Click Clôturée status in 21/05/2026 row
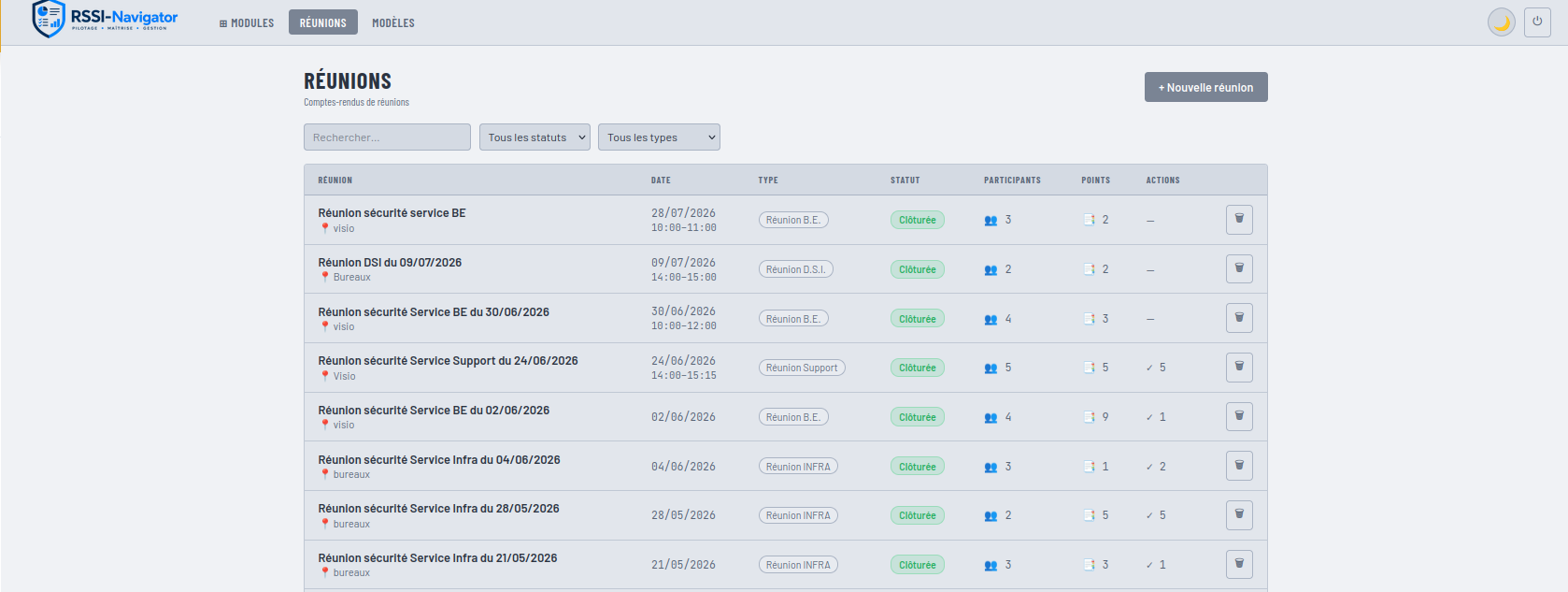Screen dimensions: 1568x592 point(918,565)
